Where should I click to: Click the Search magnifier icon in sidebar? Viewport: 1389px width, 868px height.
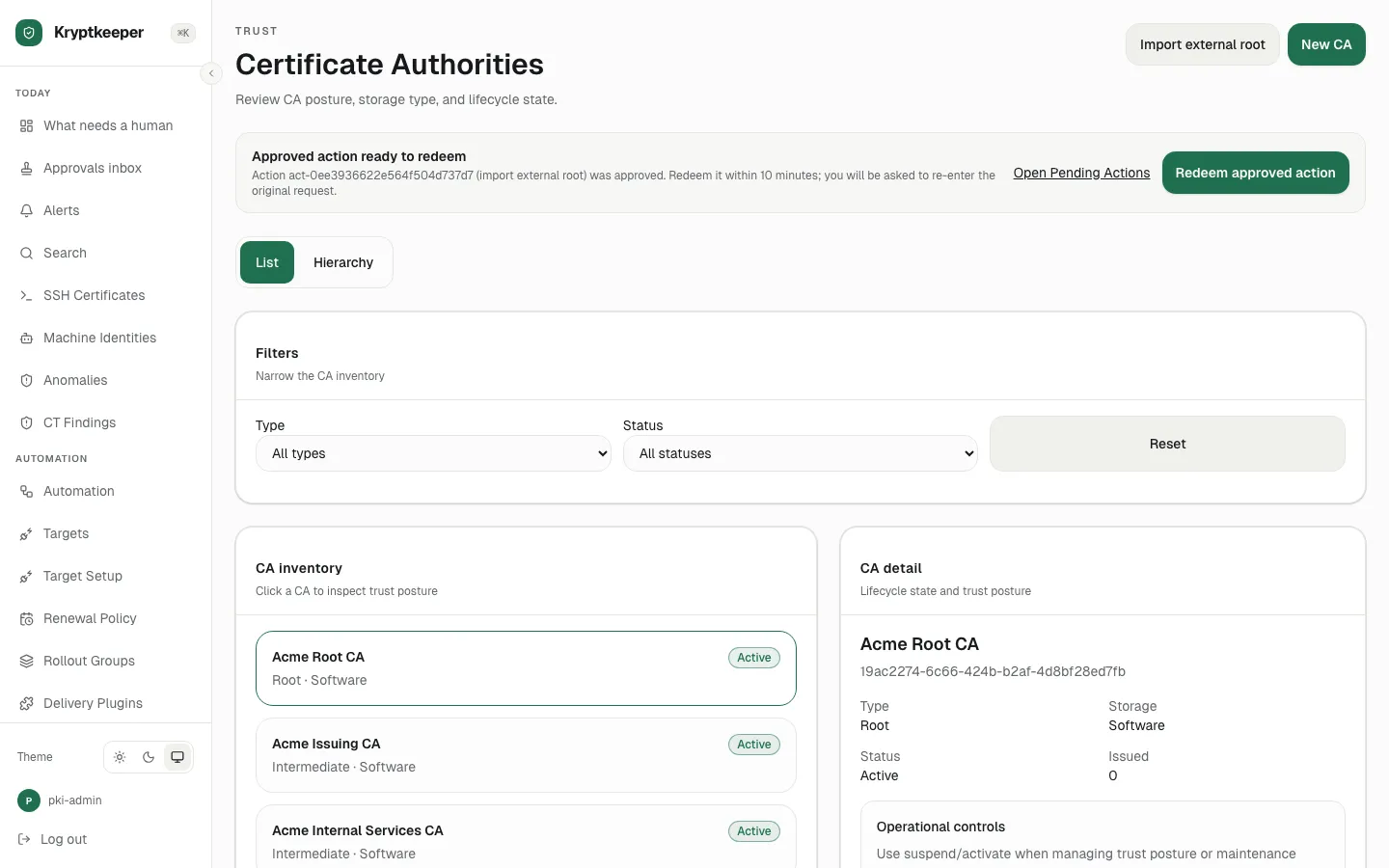point(27,253)
